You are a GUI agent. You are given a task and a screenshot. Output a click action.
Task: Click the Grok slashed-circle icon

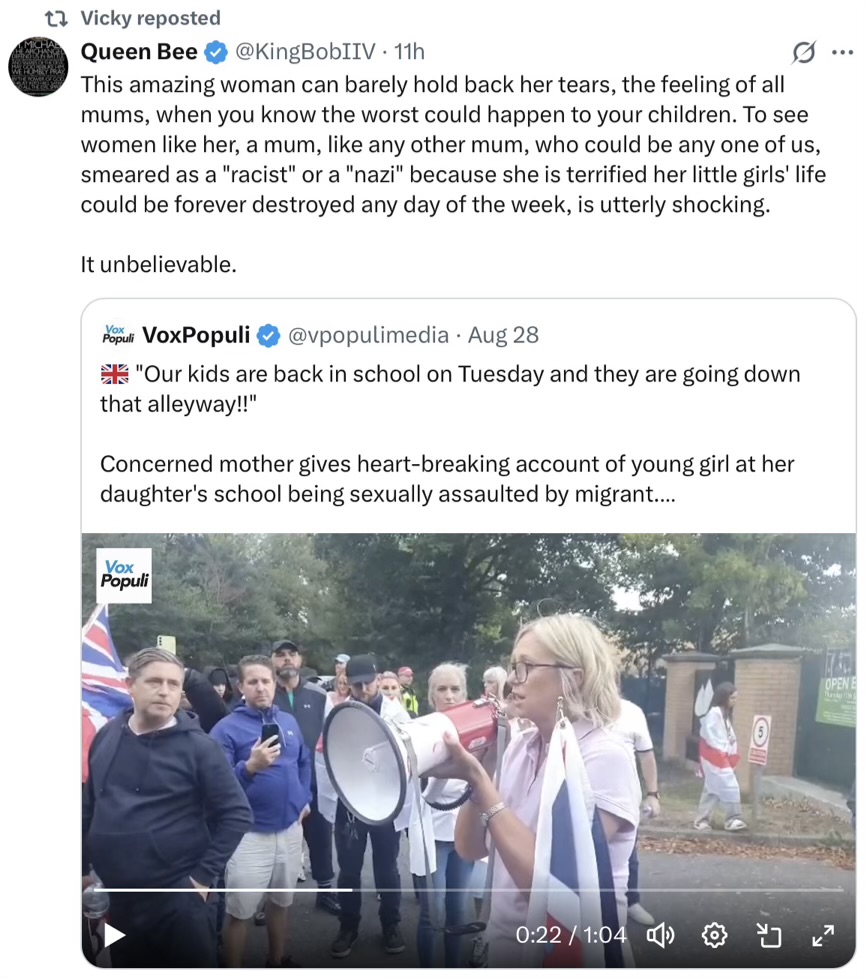[804, 52]
